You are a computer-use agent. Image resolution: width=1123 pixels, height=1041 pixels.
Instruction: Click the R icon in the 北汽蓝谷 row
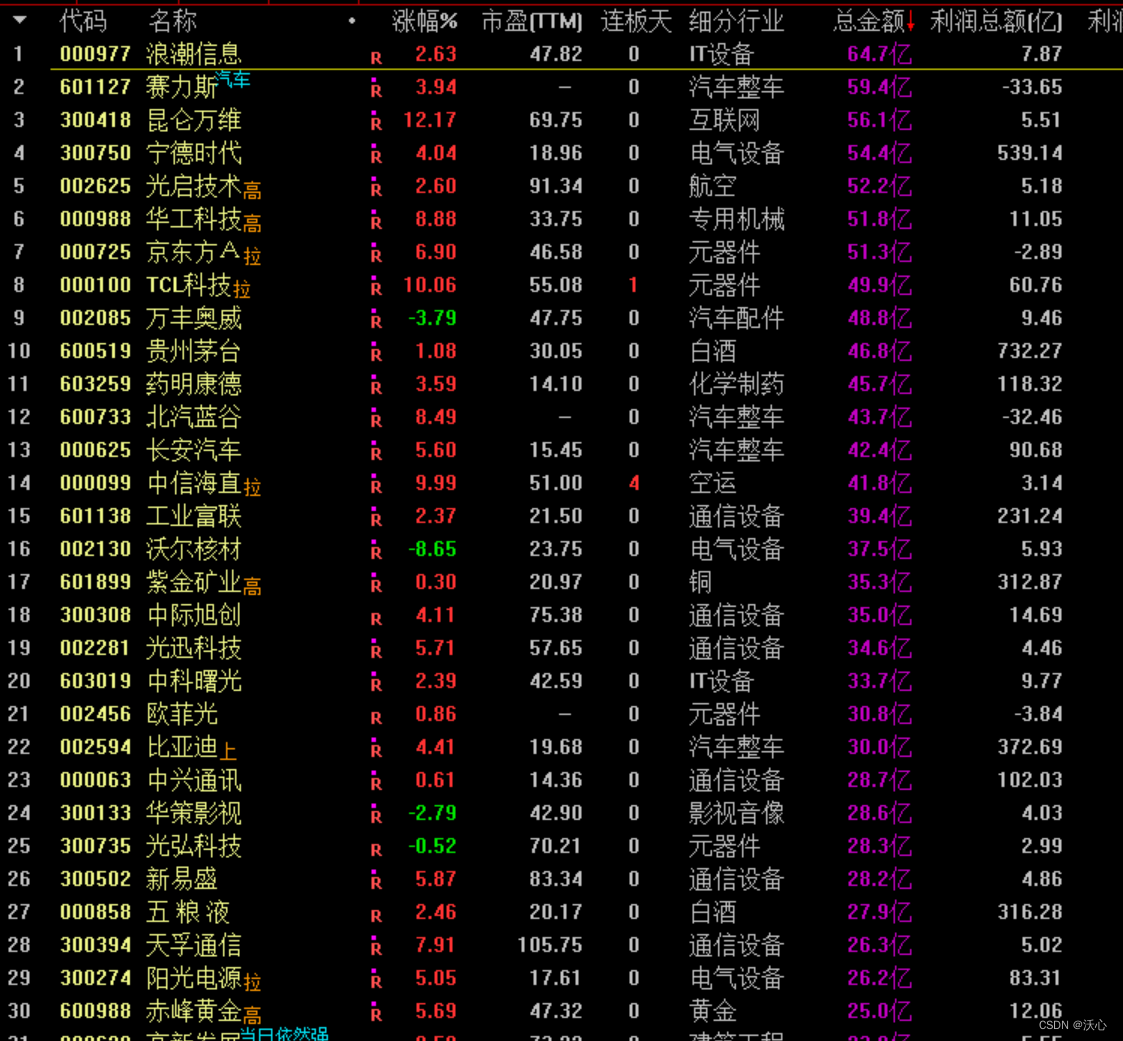click(x=376, y=419)
